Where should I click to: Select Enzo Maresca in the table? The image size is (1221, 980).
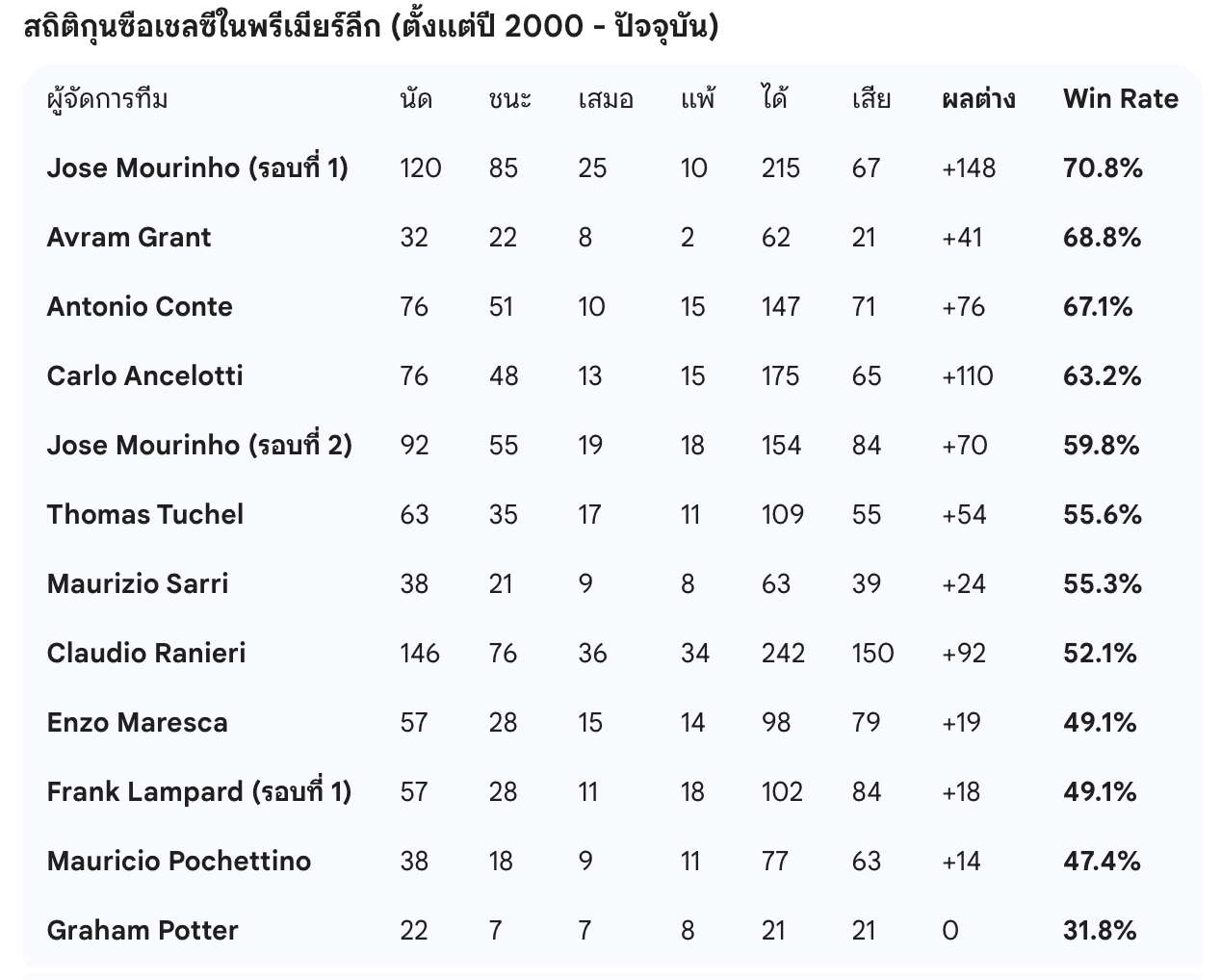pos(137,723)
